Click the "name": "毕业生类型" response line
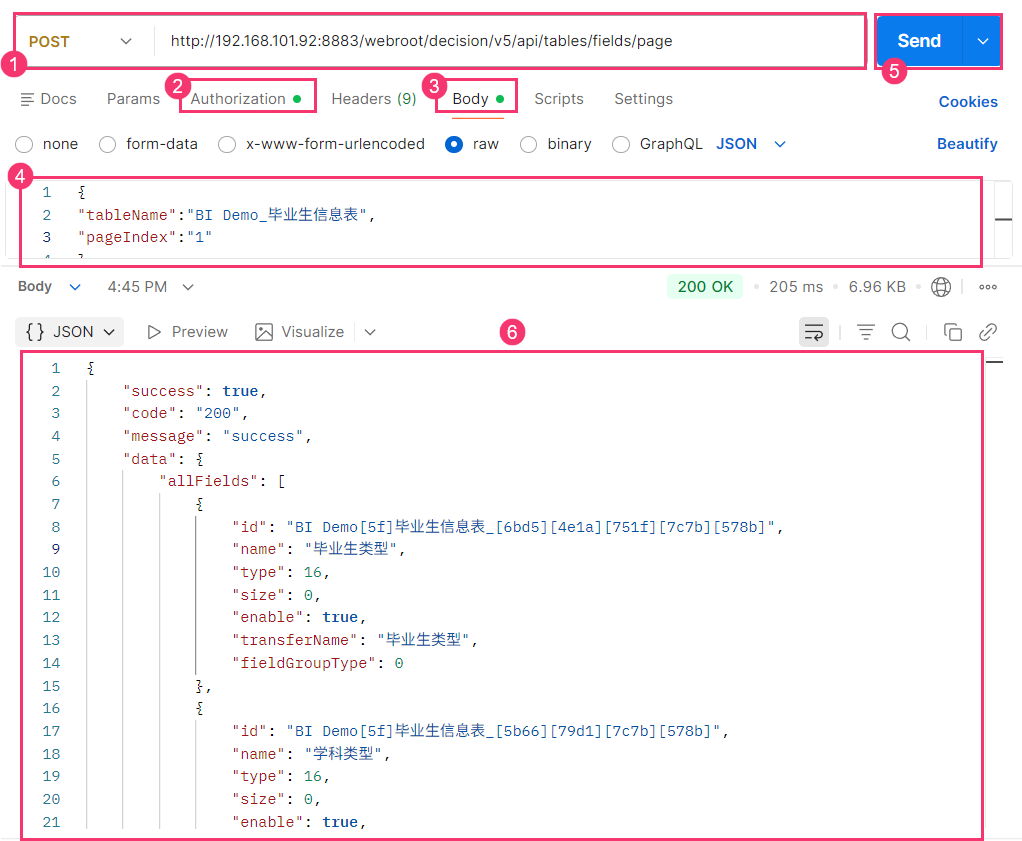Viewport: 1022px width, 841px height. 319,549
